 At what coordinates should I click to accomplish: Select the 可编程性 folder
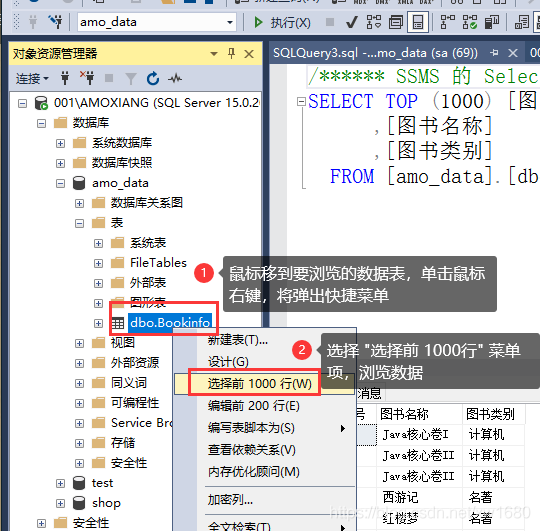tap(135, 403)
